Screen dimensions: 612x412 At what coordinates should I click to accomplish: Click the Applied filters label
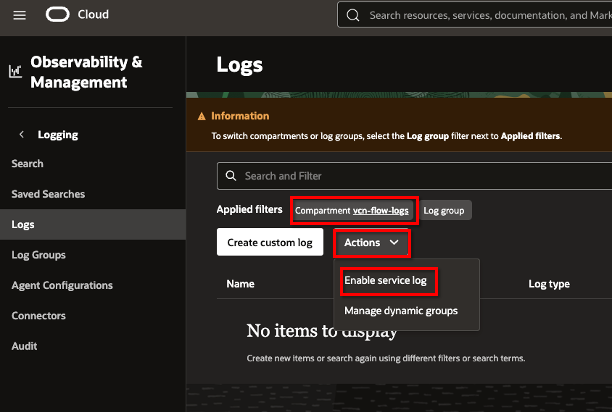pyautogui.click(x=249, y=210)
